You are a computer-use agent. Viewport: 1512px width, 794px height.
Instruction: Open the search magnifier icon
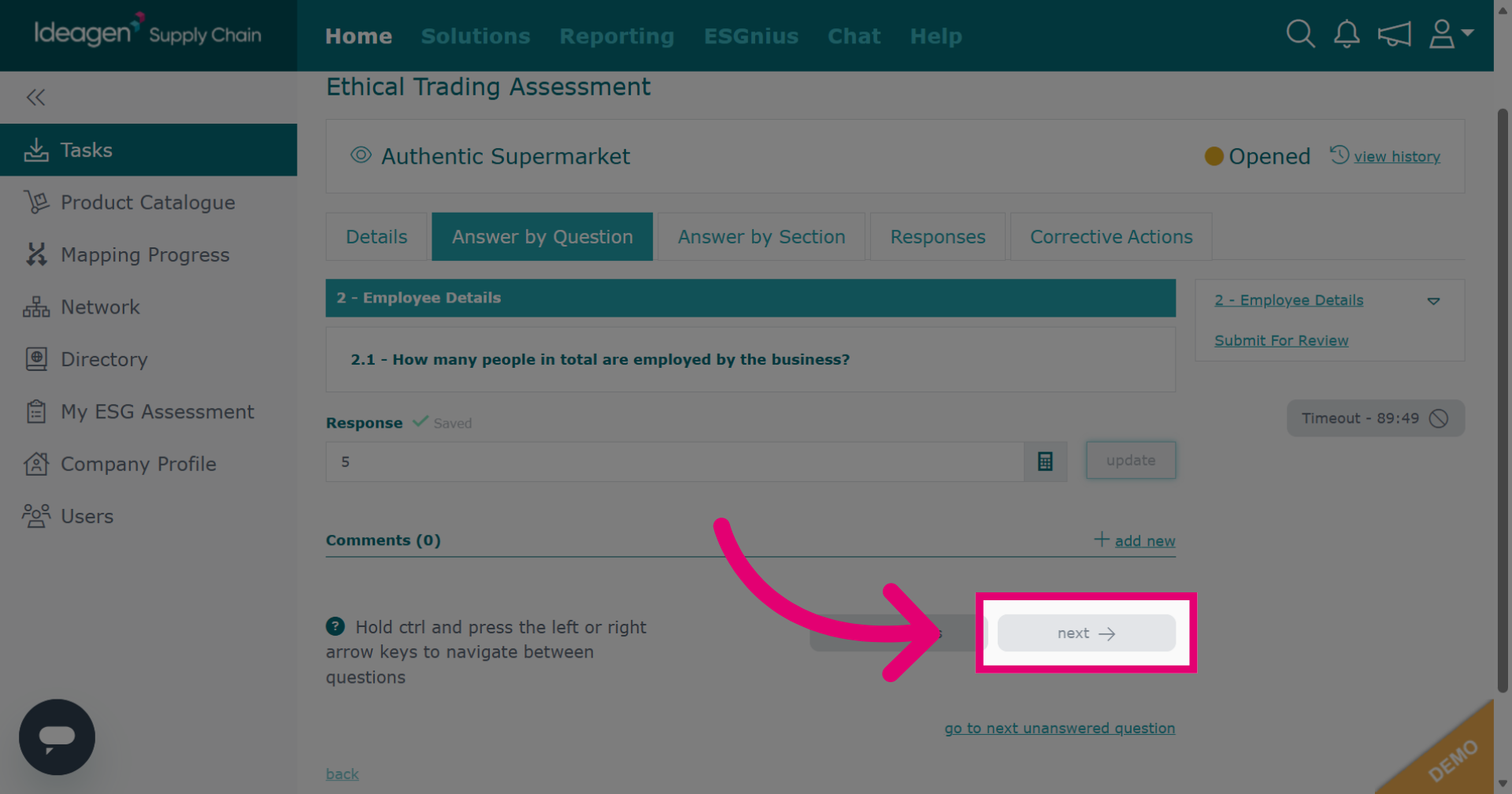coord(1300,34)
